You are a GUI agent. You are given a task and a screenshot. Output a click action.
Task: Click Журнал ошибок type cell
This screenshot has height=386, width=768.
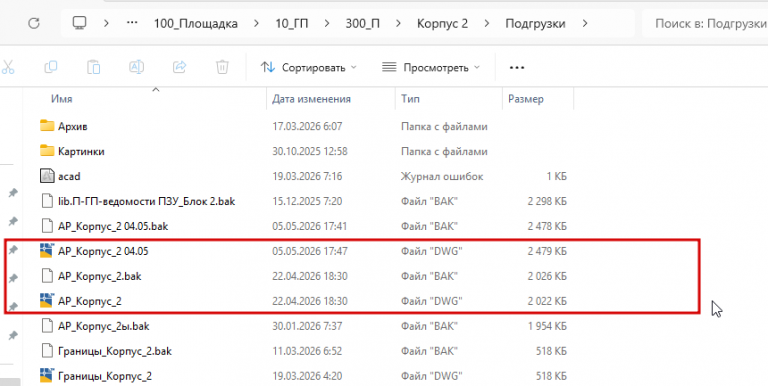[442, 176]
